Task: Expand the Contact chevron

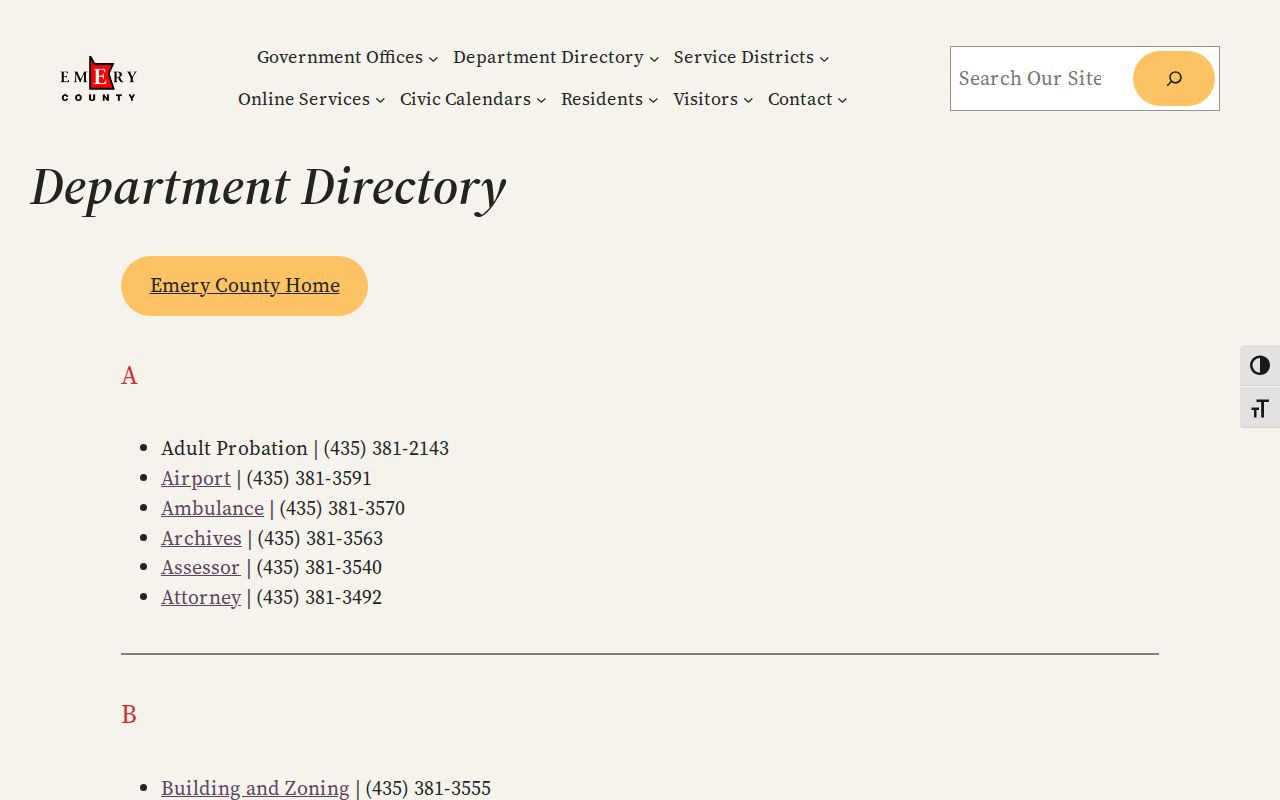Action: (x=842, y=100)
